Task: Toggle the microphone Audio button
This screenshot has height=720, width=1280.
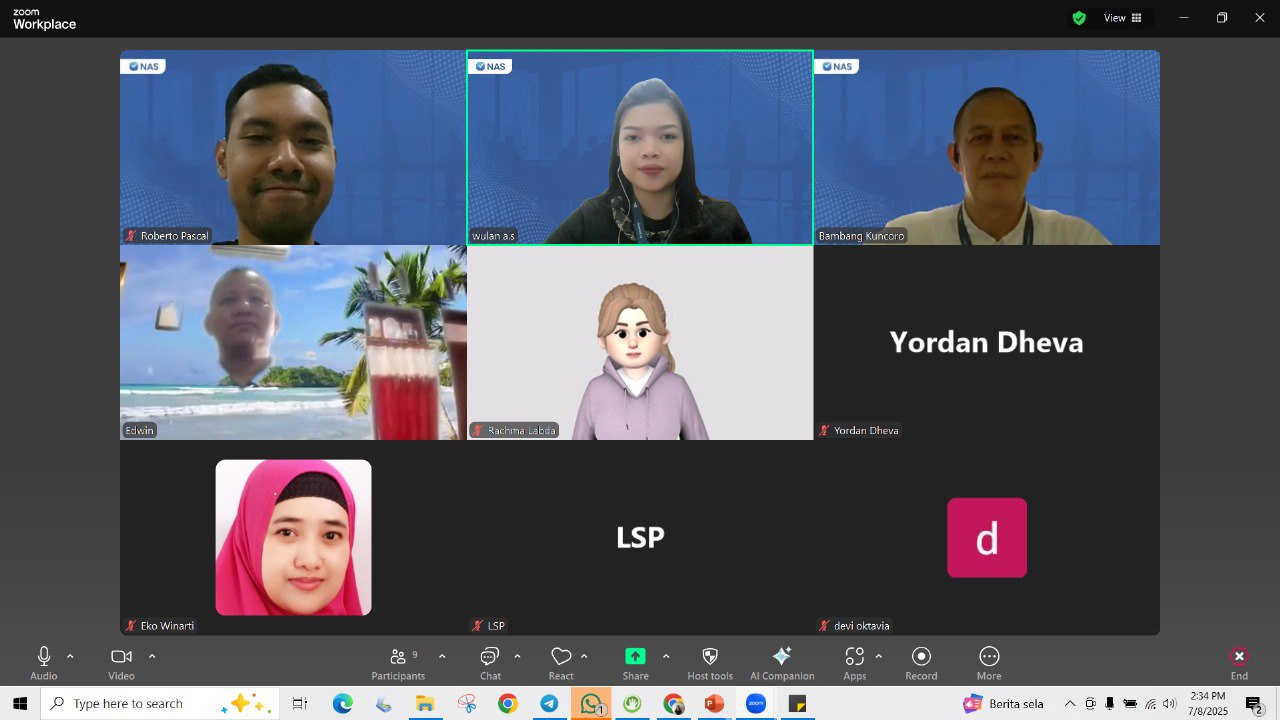Action: point(44,663)
